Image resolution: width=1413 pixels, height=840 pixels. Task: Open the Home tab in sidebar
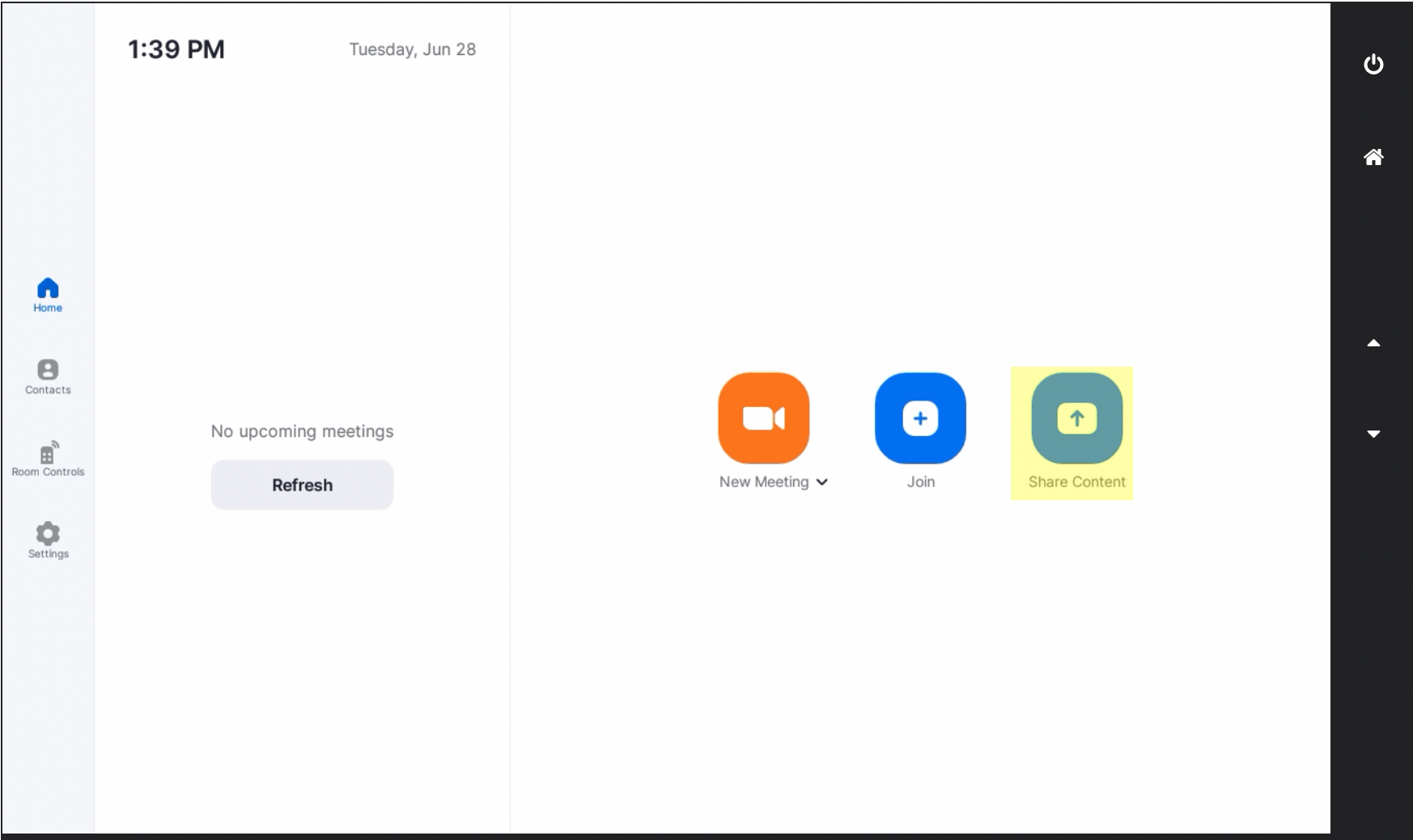point(48,295)
